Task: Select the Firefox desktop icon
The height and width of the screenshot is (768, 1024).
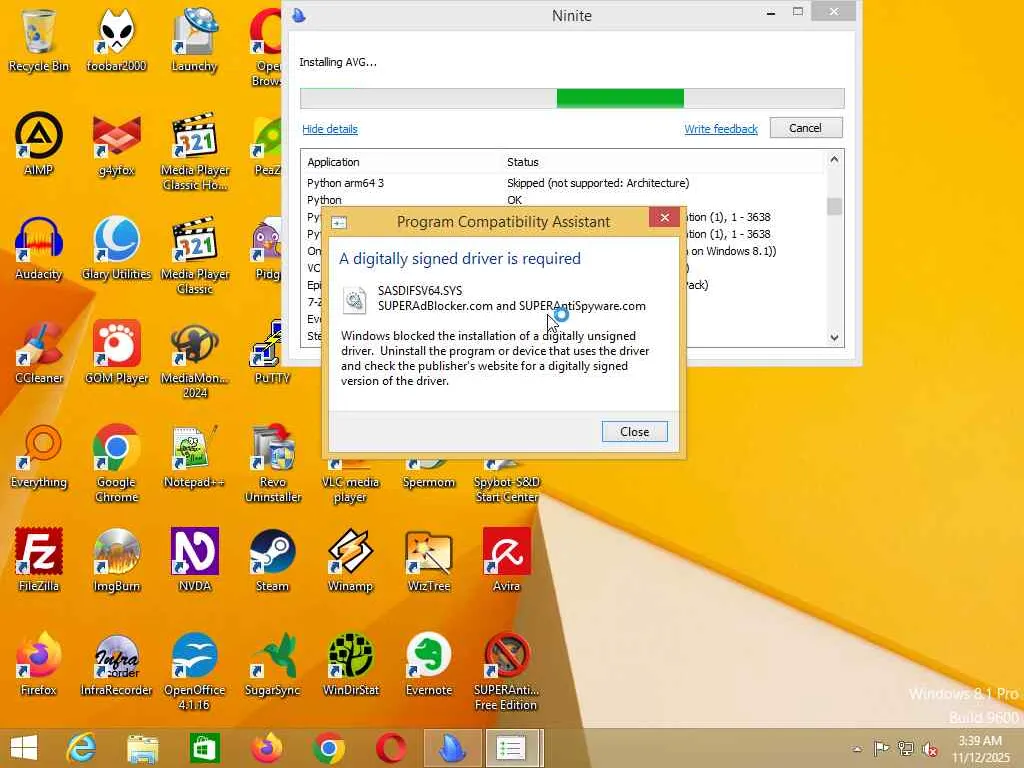Action: pos(39,664)
